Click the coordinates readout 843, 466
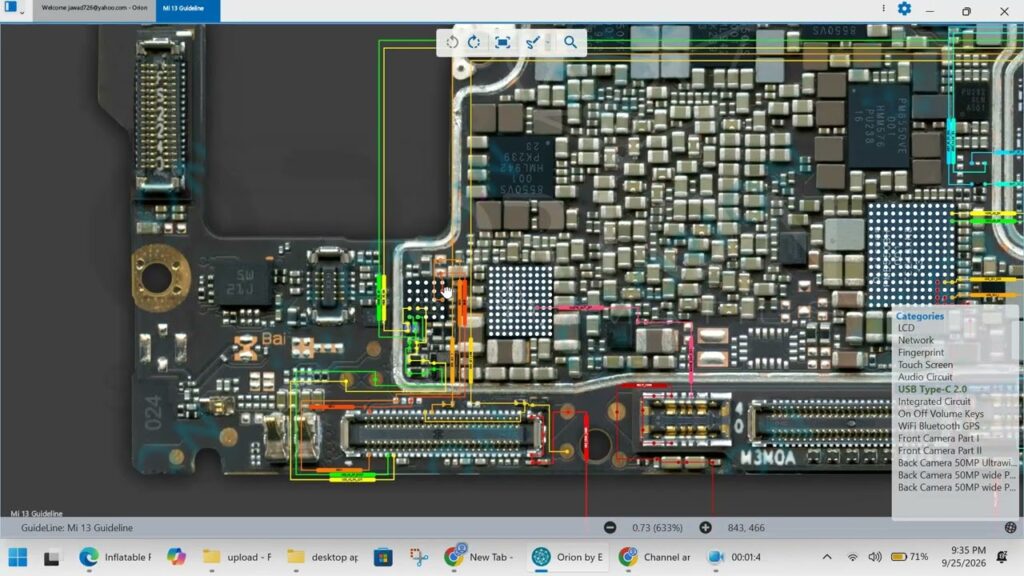The image size is (1024, 576). (746, 528)
